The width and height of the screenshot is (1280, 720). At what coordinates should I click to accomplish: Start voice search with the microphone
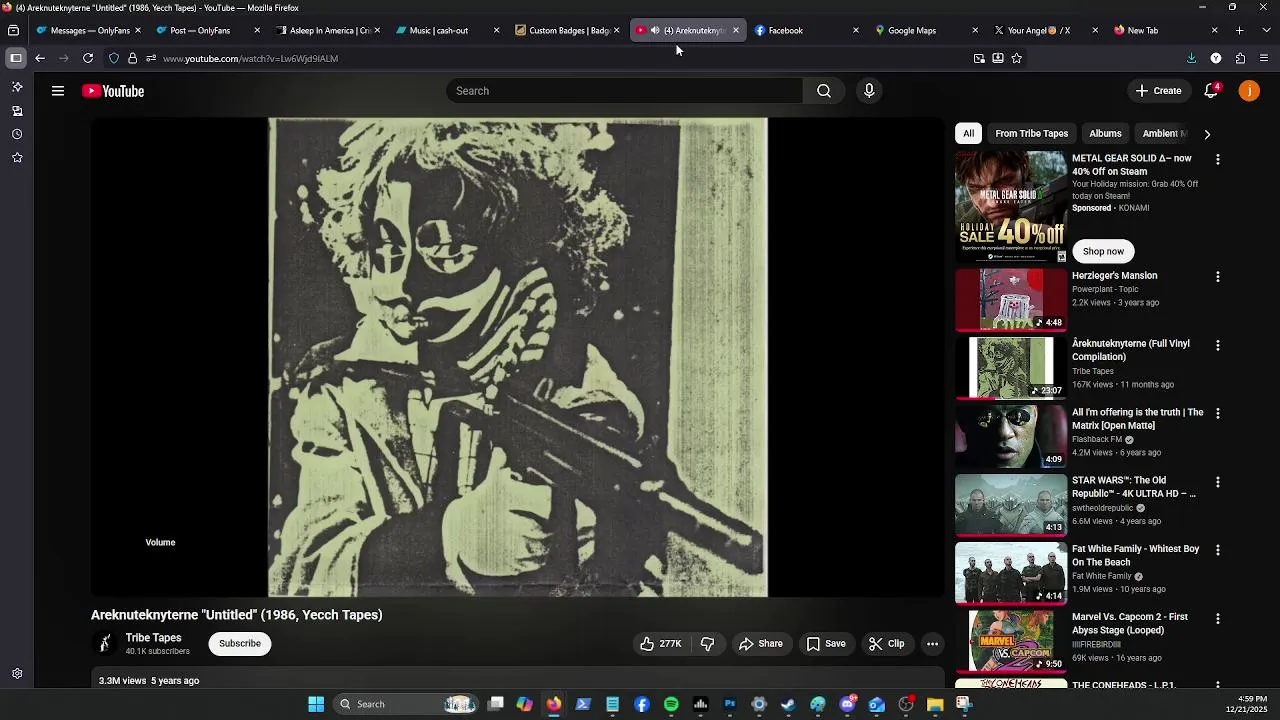click(x=869, y=91)
